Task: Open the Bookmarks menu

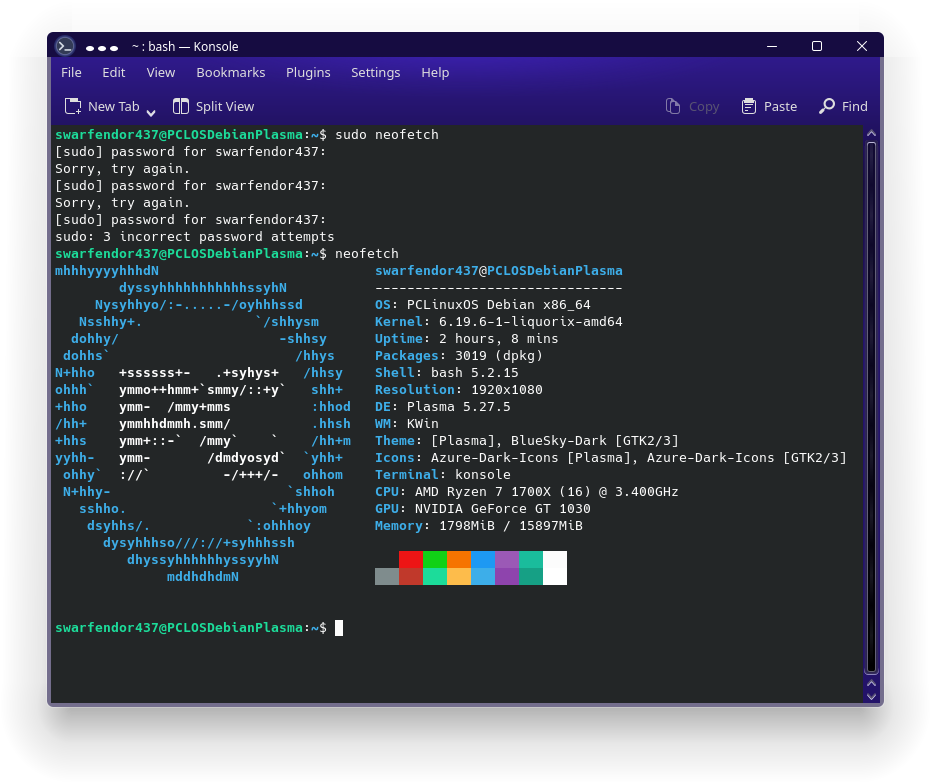Action: (x=230, y=72)
